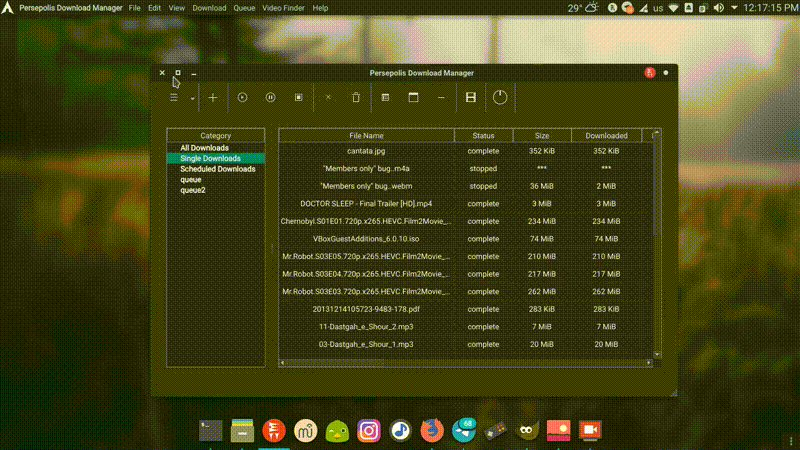Select Scheduled Downloads category
Screen dimensions: 800x450
pyautogui.click(x=216, y=169)
